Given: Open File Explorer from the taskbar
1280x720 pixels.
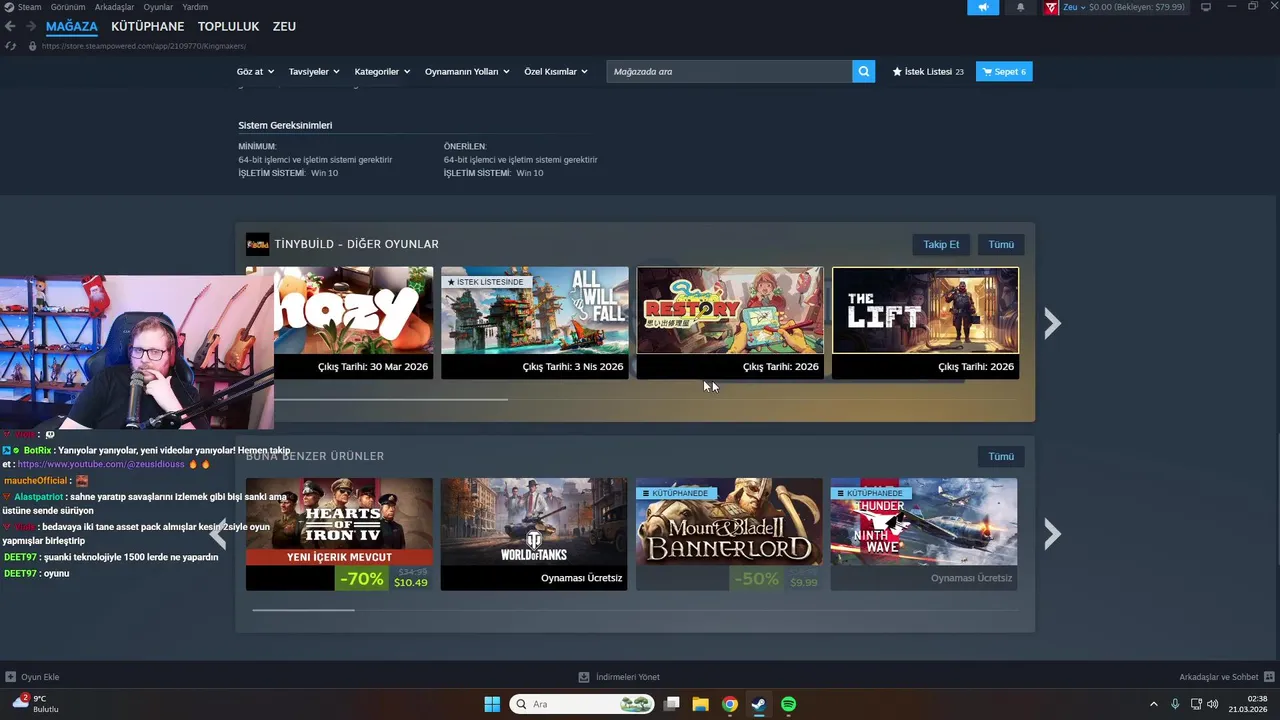Looking at the screenshot, I should pyautogui.click(x=701, y=704).
